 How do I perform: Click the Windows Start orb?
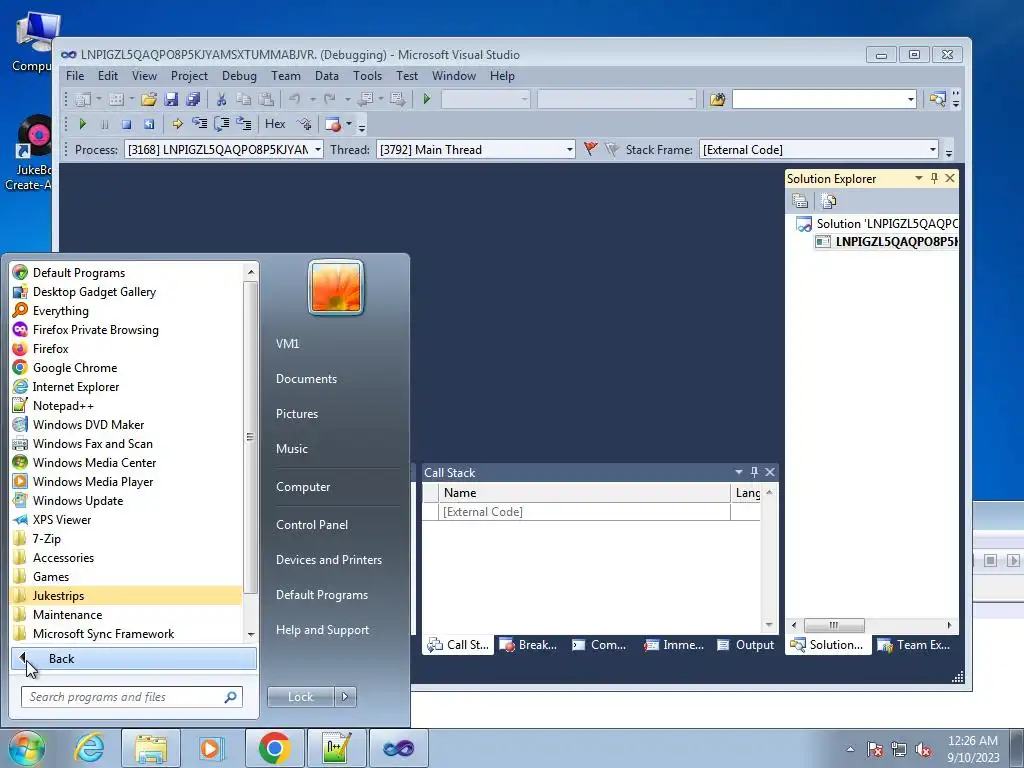pyautogui.click(x=27, y=748)
